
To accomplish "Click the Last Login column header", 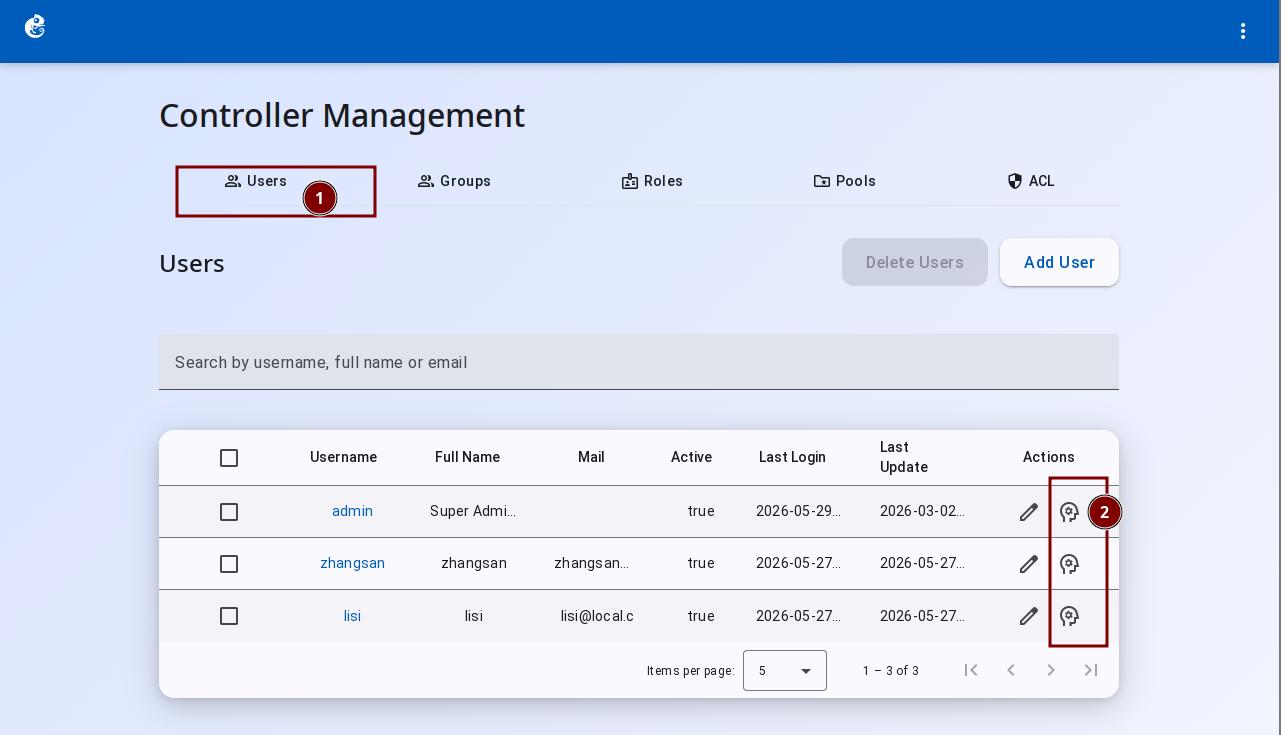I will [792, 457].
